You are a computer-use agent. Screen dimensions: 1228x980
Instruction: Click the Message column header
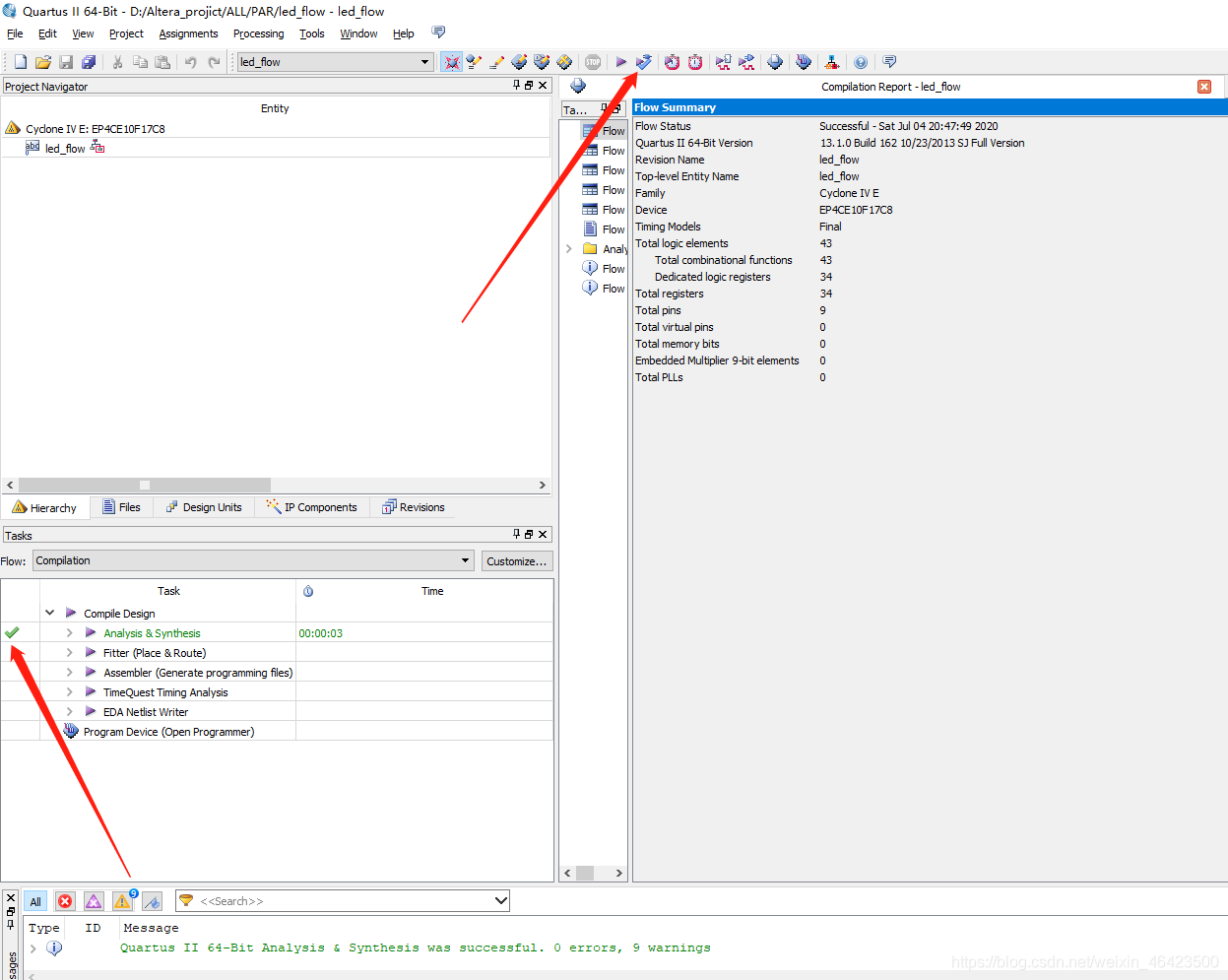pos(151,928)
